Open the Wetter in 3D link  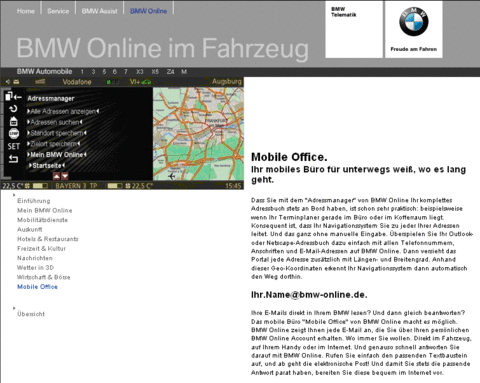tap(35, 268)
